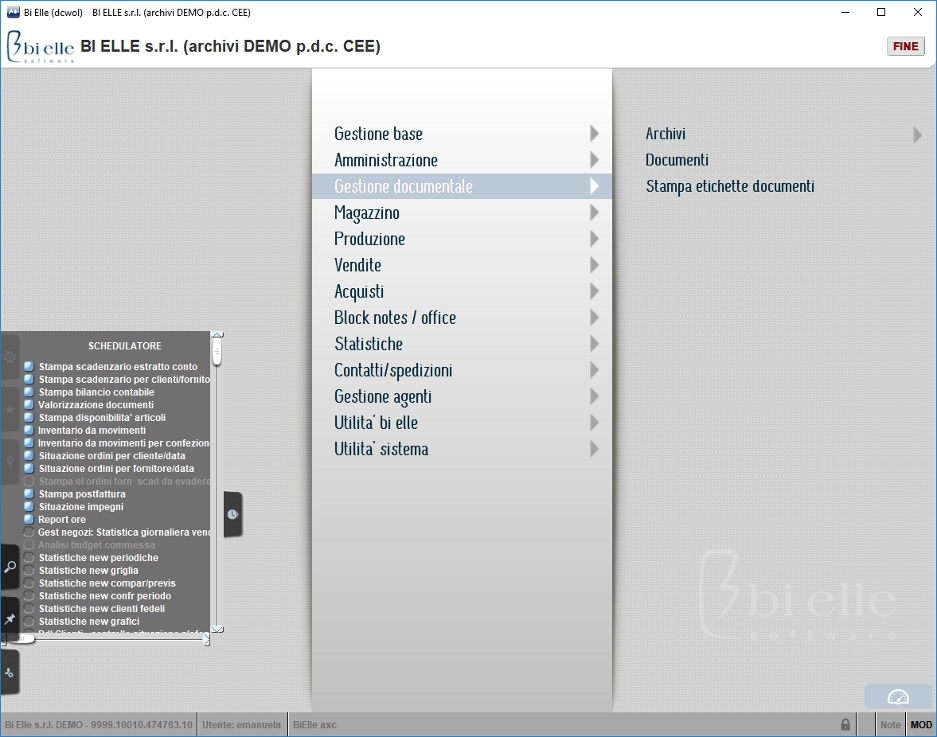937x737 pixels.
Task: Toggle the Report ore checkbox
Action: point(29,519)
